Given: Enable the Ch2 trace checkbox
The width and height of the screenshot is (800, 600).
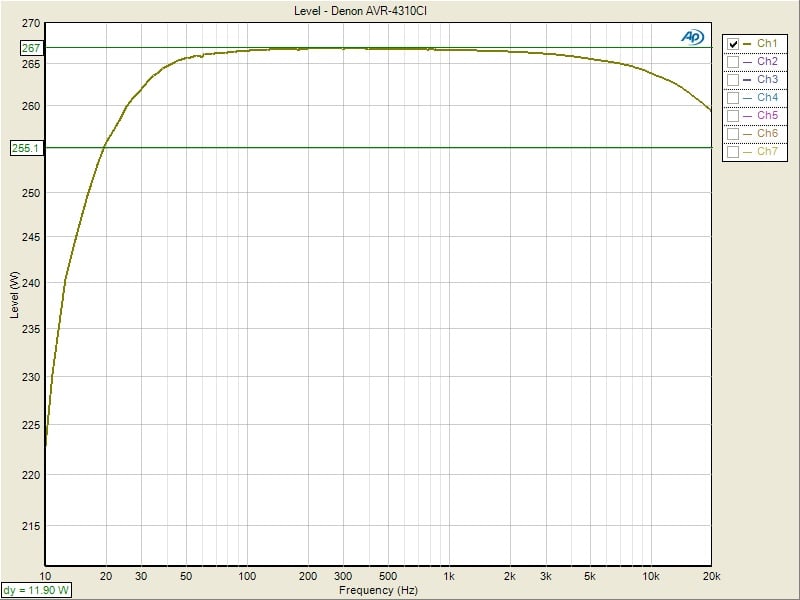Looking at the screenshot, I should point(734,62).
